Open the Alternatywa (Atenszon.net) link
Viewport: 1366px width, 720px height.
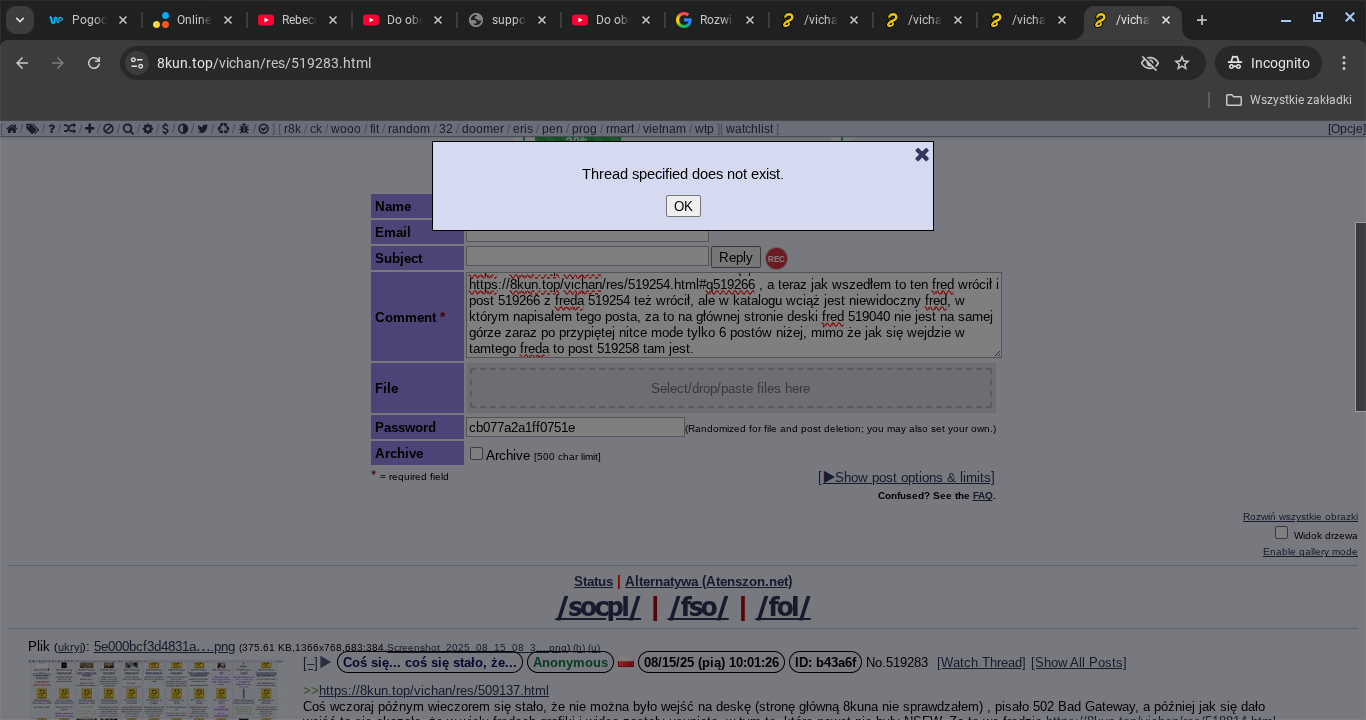[x=708, y=581]
